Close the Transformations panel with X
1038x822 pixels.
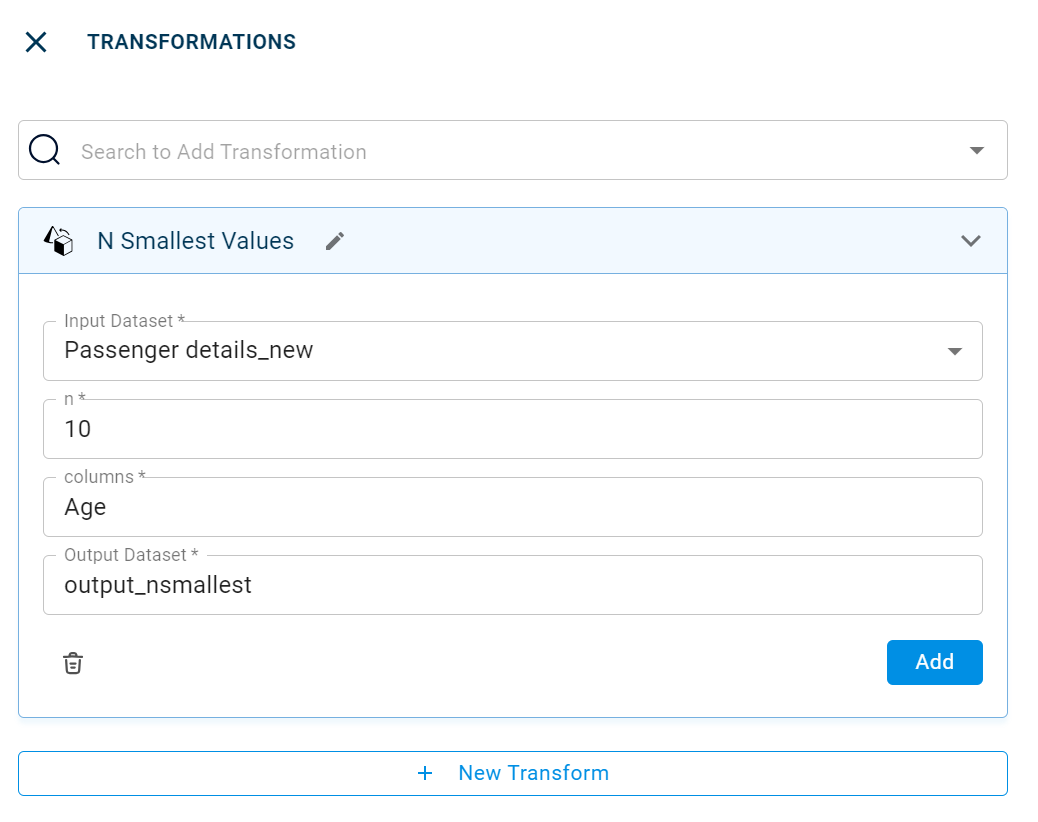pyautogui.click(x=36, y=42)
